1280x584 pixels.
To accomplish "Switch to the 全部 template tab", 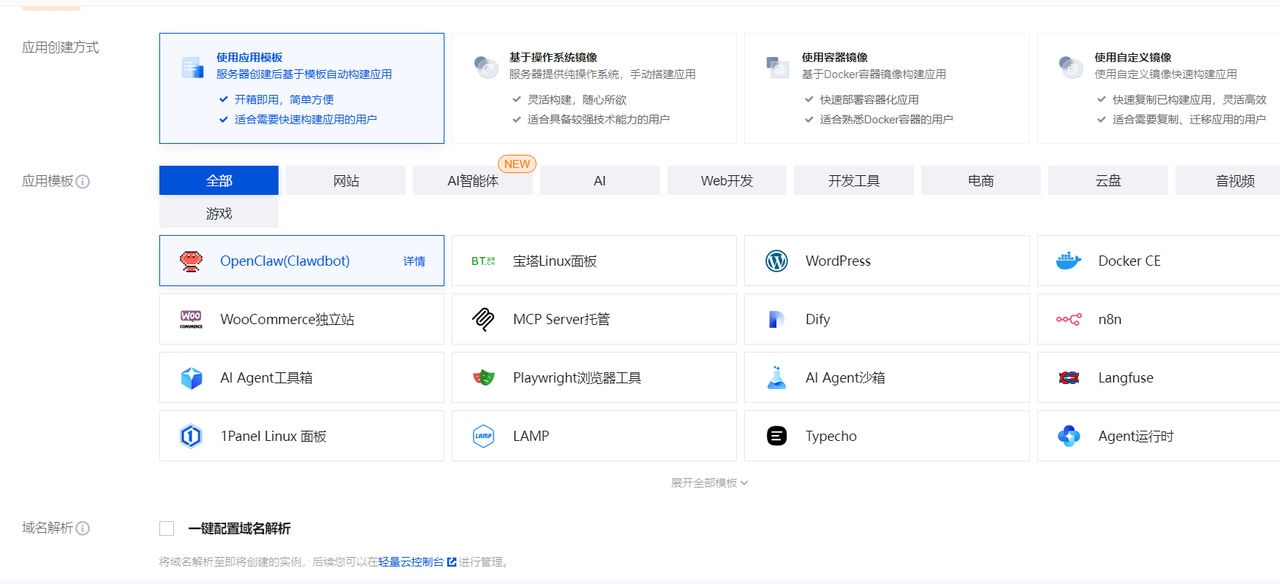I will (219, 181).
